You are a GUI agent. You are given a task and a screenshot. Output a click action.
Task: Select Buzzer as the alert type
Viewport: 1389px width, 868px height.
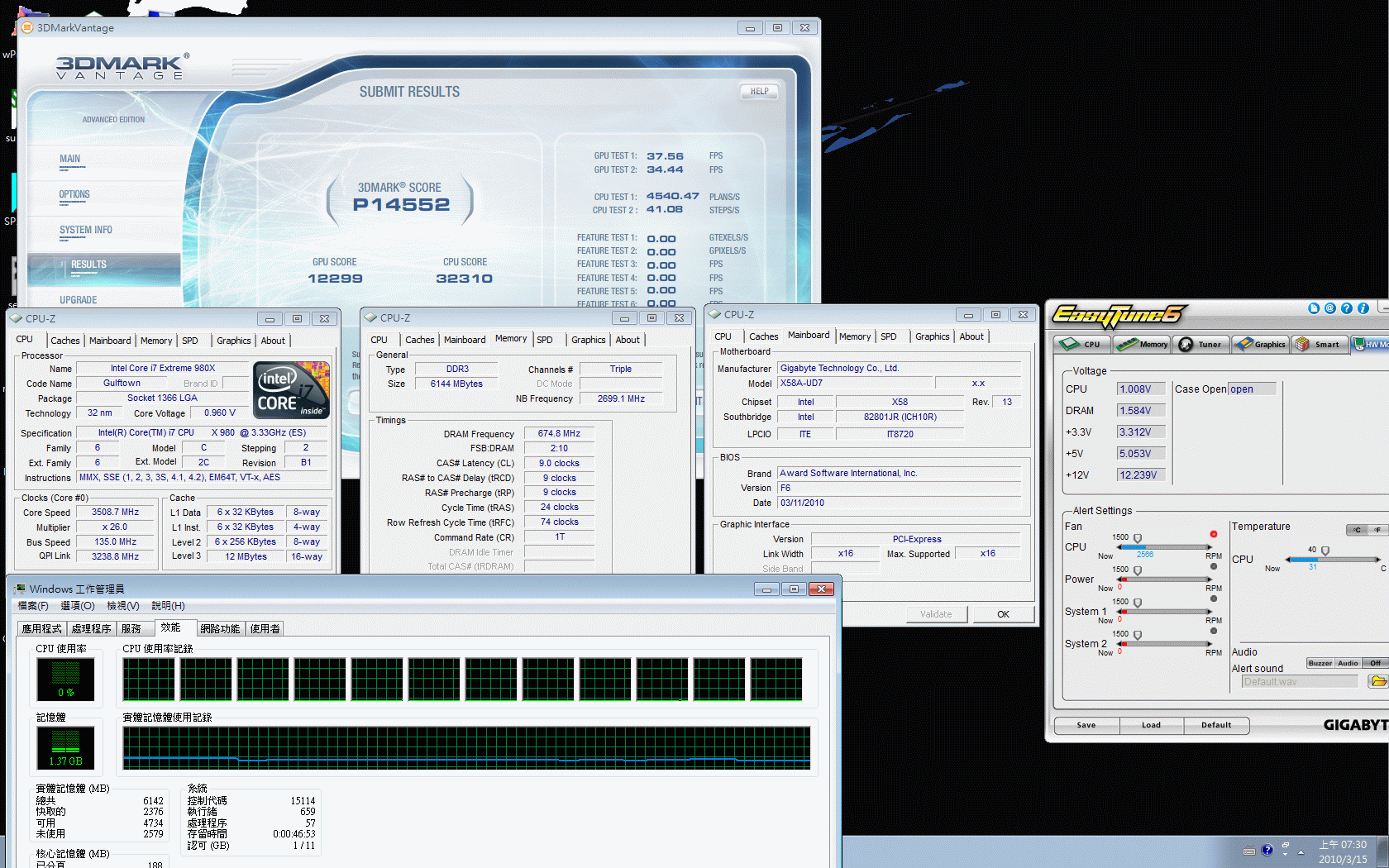coord(1320,663)
